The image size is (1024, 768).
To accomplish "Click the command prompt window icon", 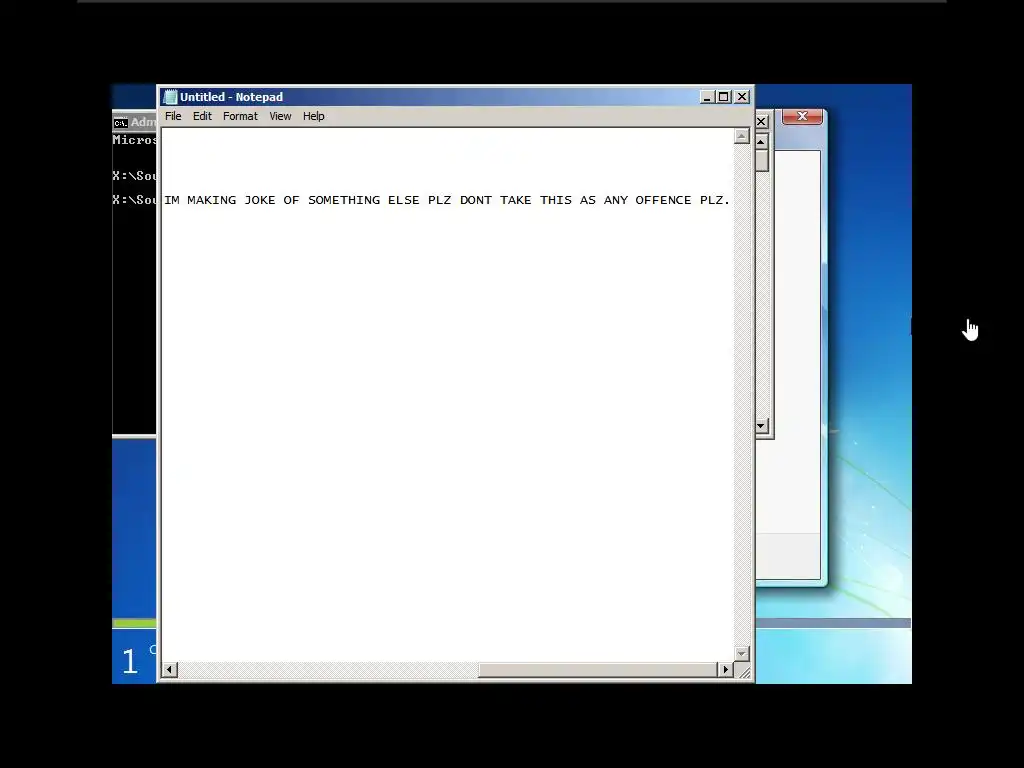I will (120, 122).
